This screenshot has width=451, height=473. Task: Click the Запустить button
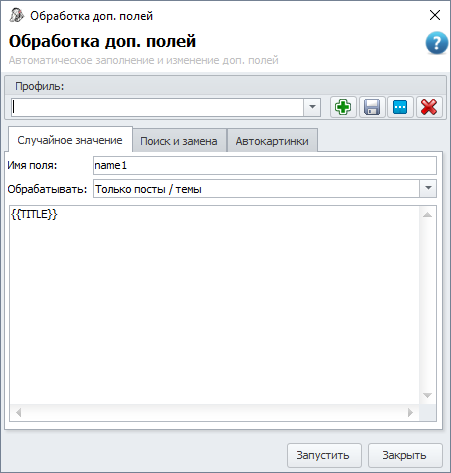324,455
